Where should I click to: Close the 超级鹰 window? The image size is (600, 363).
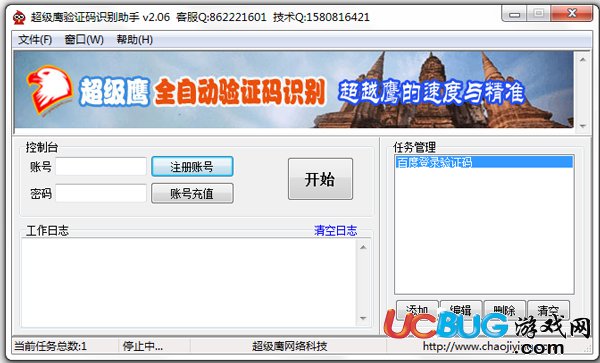coord(572,14)
